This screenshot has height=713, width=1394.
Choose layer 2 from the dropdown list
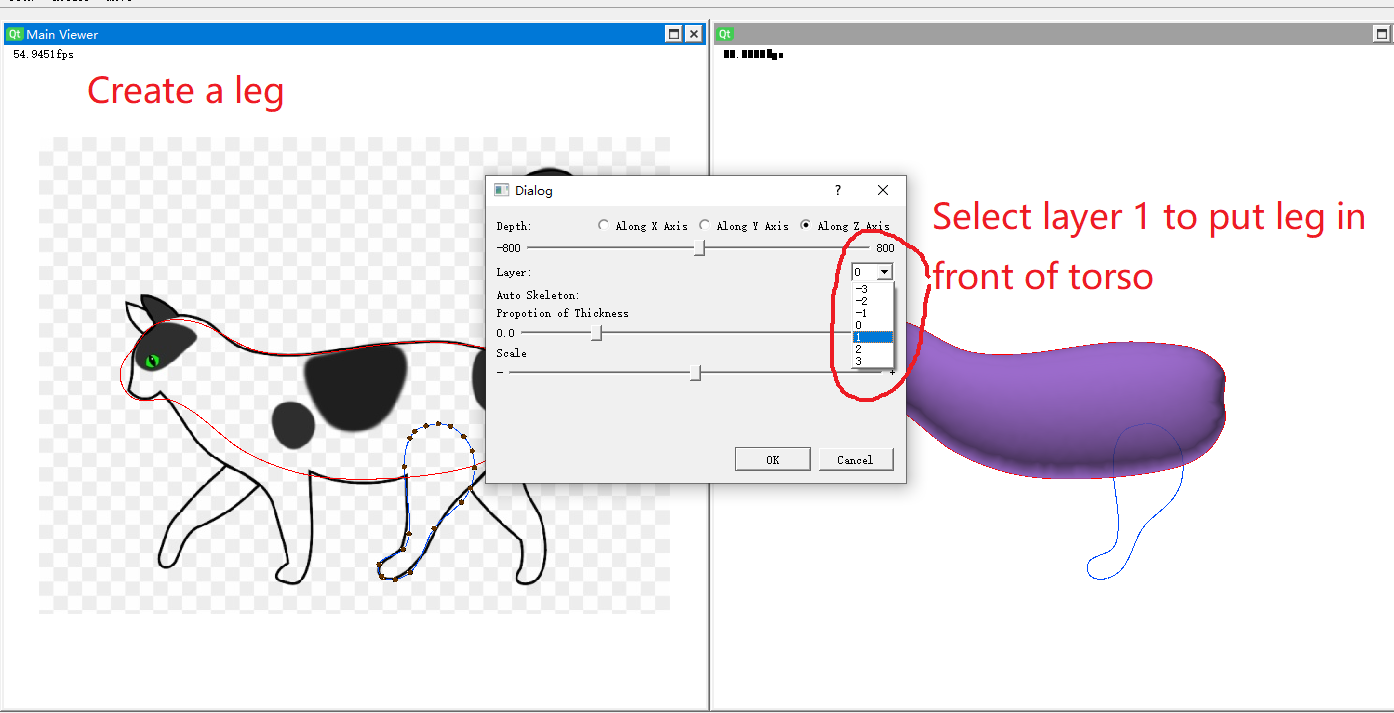click(872, 349)
